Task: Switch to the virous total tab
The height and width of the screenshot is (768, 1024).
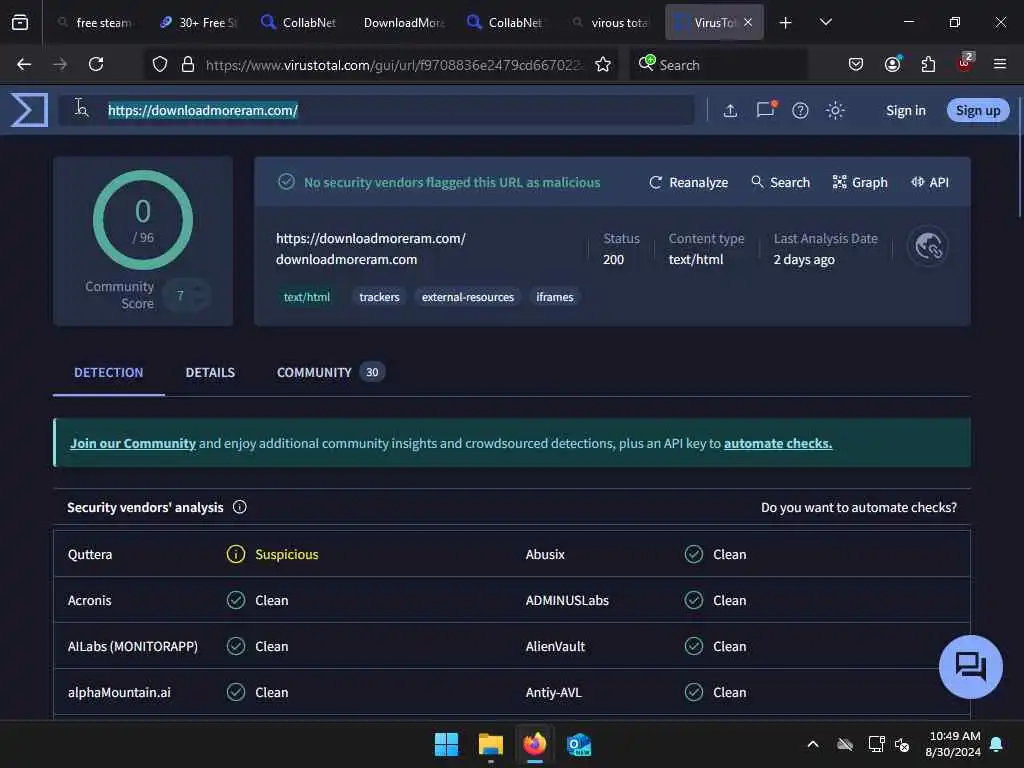Action: 612,22
